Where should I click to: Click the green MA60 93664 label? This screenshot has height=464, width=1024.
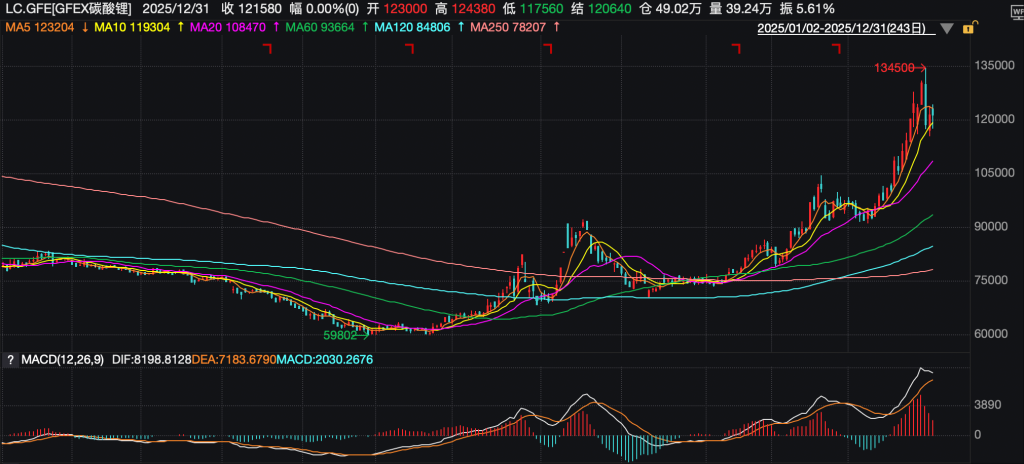coord(320,28)
